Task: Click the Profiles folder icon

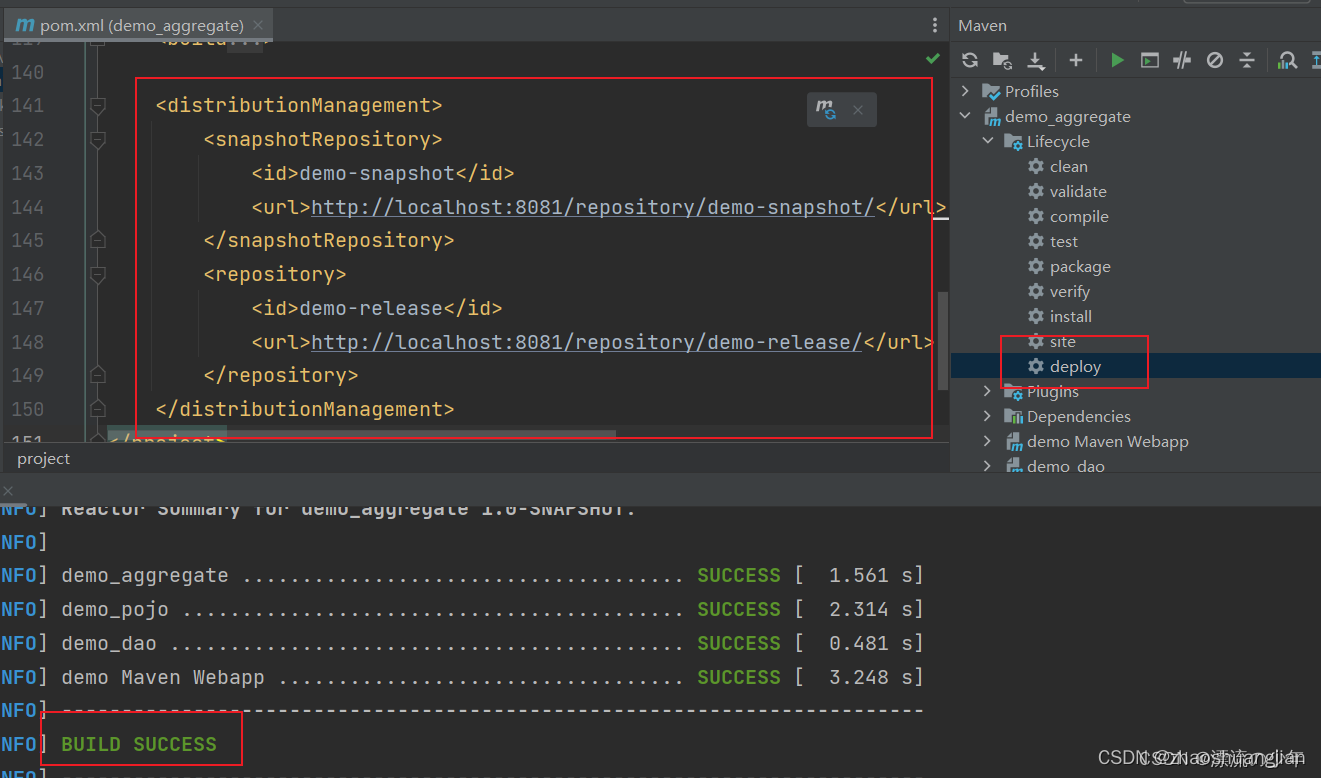Action: click(x=991, y=91)
